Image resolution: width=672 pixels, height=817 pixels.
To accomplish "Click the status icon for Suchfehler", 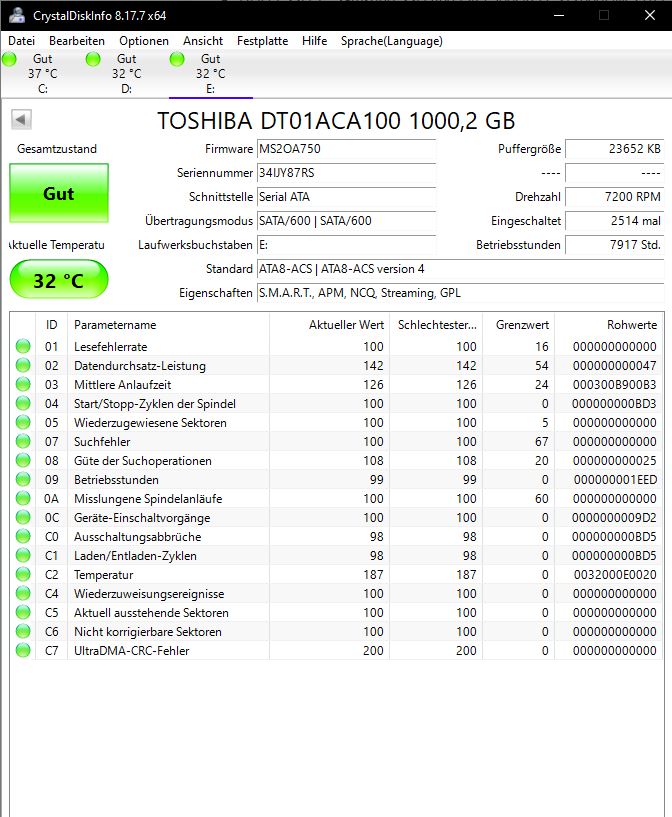I will [23, 441].
